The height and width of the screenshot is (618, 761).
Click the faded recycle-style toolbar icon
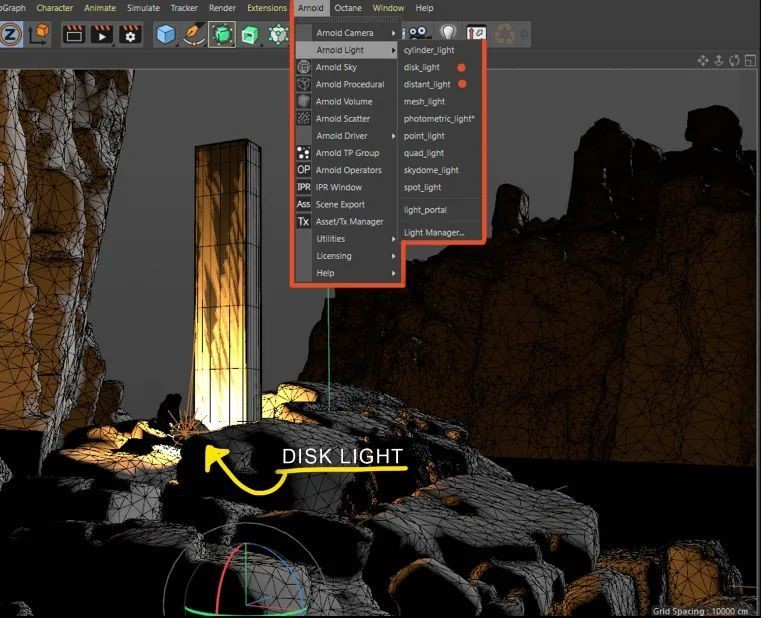505,34
